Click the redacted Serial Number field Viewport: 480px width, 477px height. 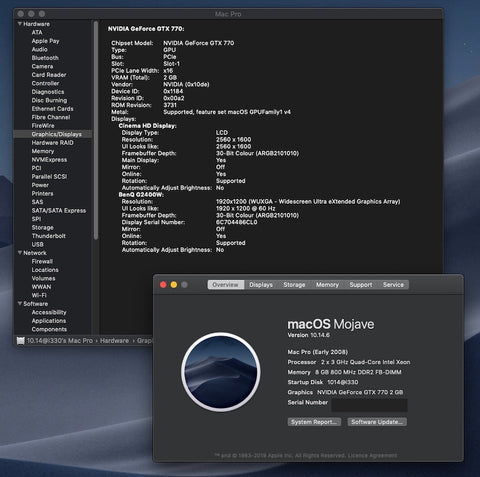(x=369, y=405)
